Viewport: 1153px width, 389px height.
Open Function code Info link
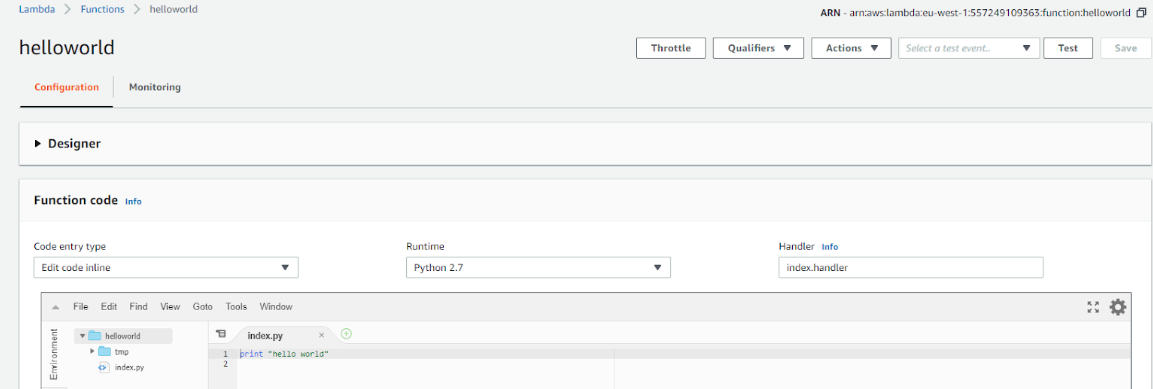coord(133,201)
